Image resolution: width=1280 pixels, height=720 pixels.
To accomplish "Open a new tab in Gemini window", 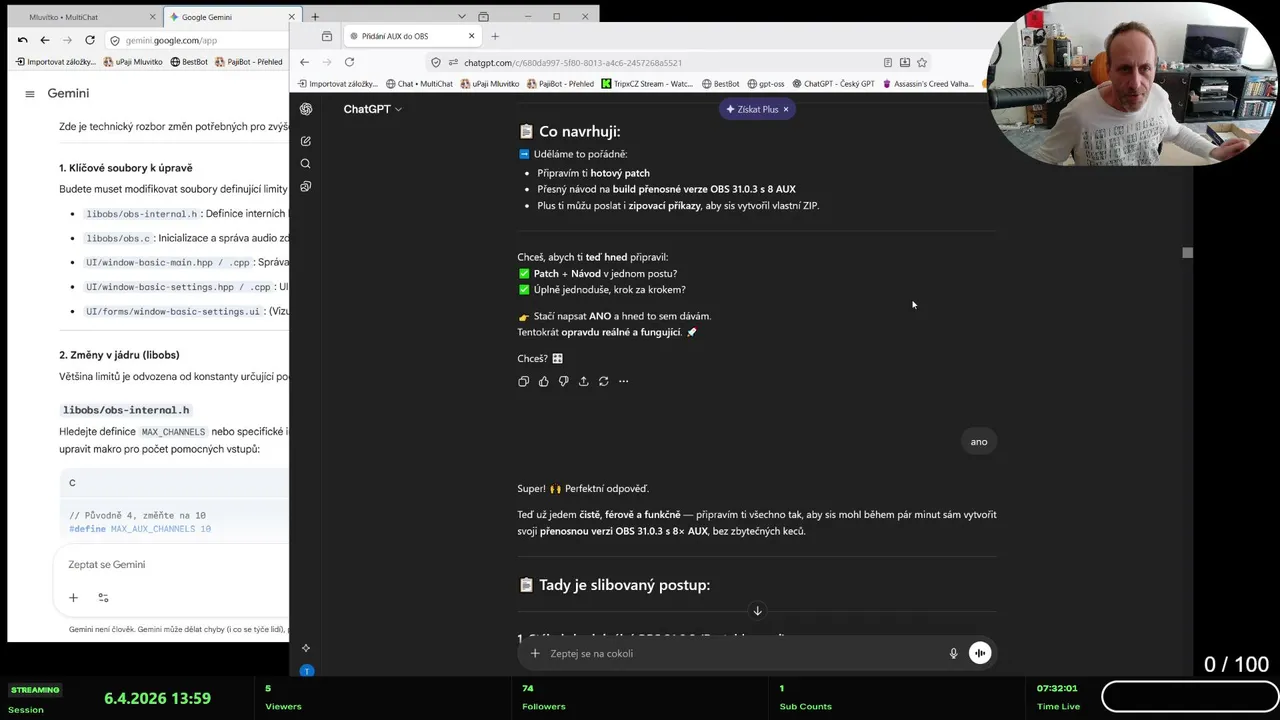I will pos(315,17).
